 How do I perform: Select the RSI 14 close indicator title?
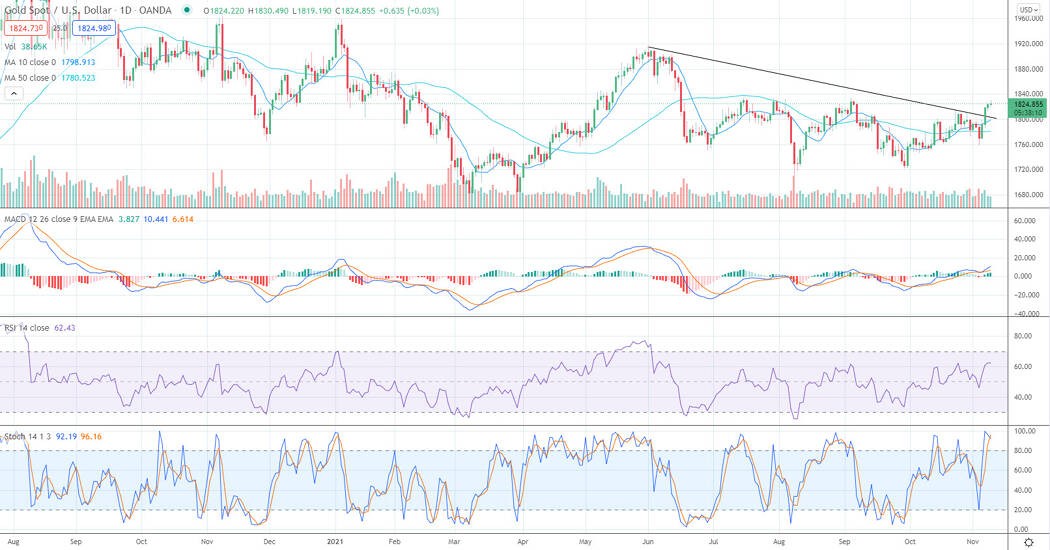(x=27, y=328)
